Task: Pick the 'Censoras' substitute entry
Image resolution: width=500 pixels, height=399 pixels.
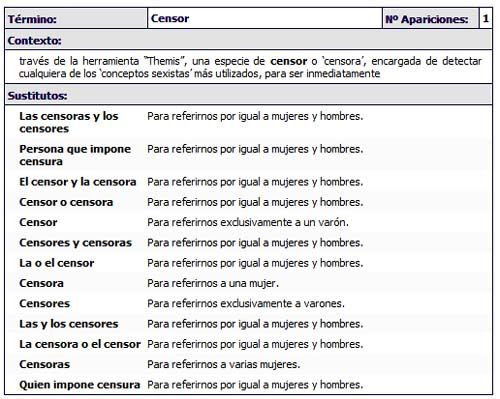Action: click(x=45, y=364)
